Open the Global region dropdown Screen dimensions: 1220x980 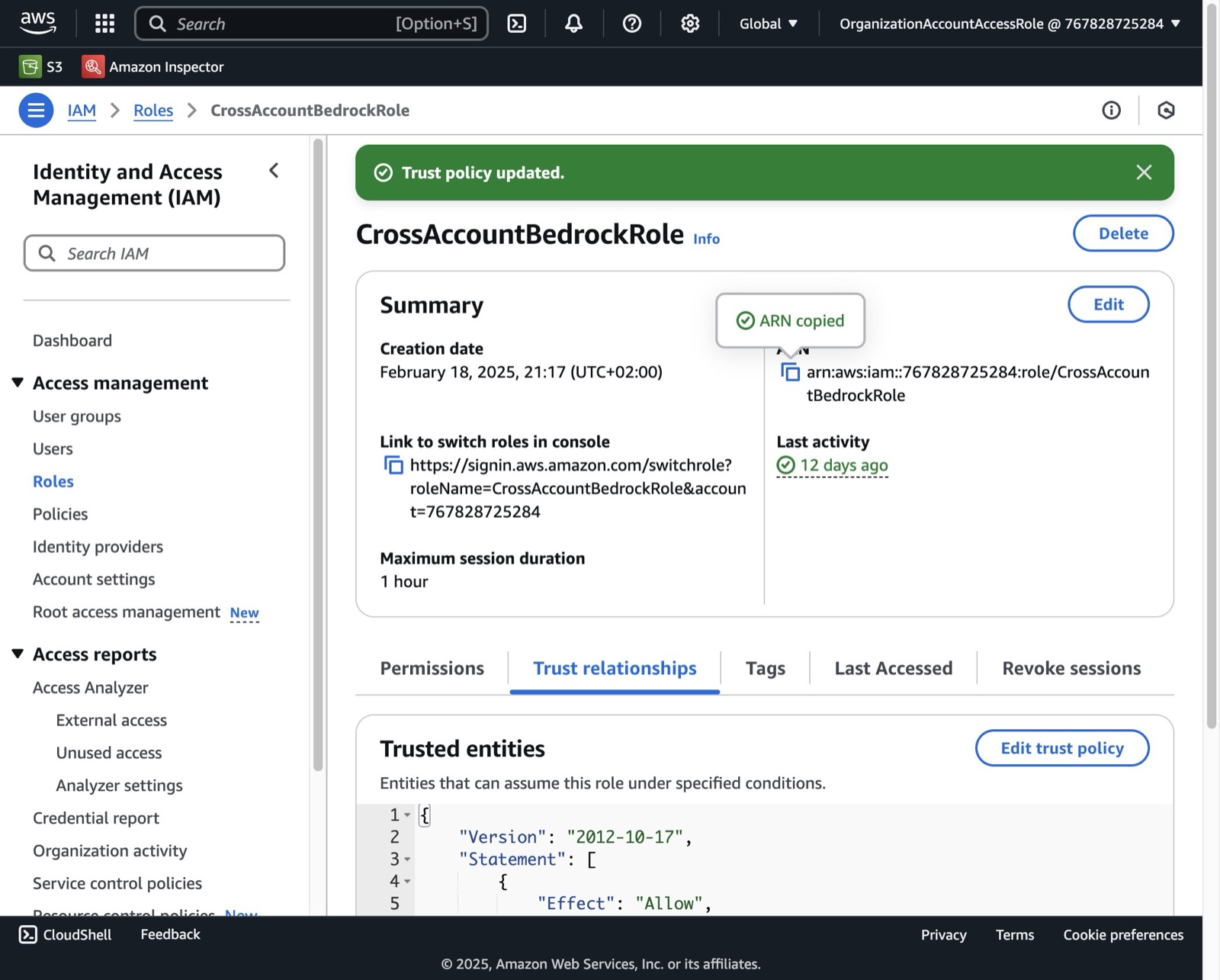pos(769,24)
